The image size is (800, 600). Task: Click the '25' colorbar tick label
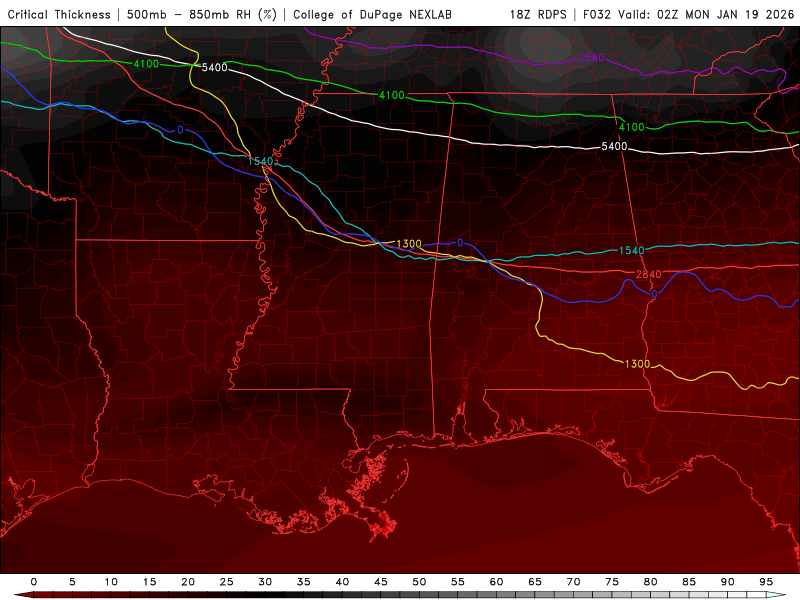click(x=227, y=582)
